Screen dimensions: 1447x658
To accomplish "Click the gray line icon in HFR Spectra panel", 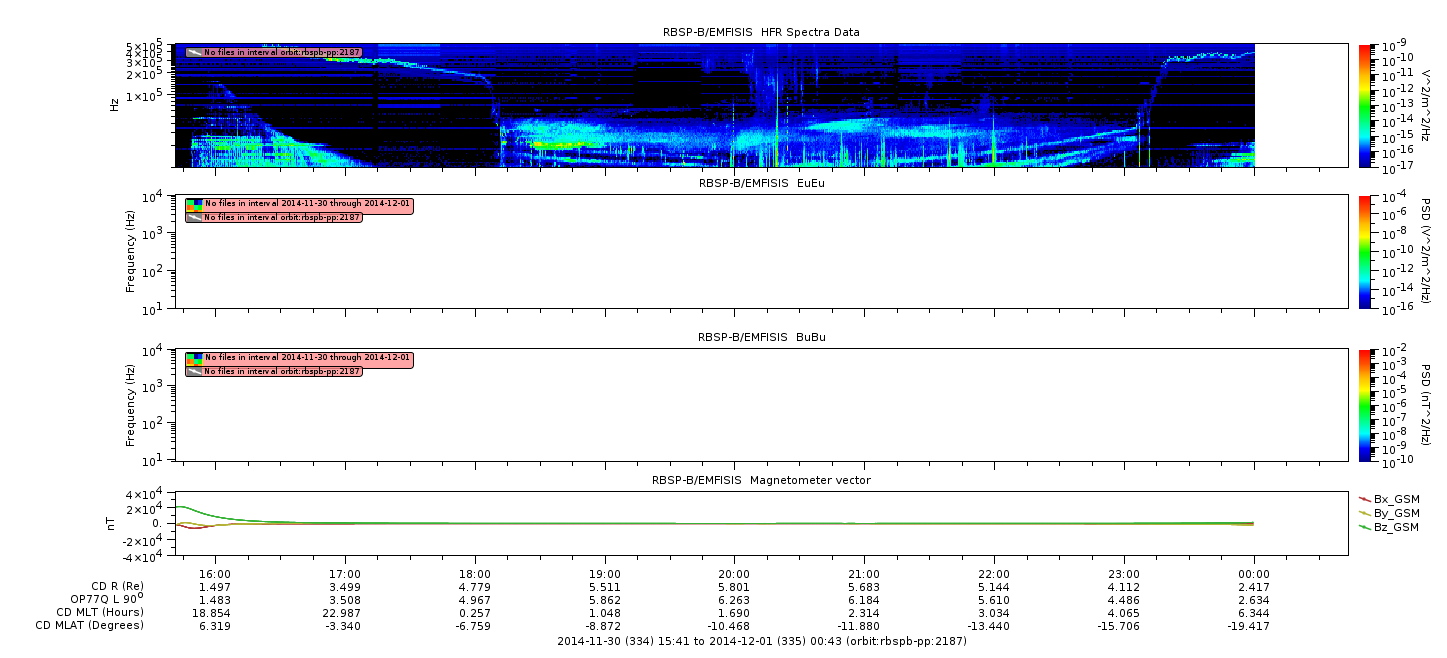I will (194, 52).
